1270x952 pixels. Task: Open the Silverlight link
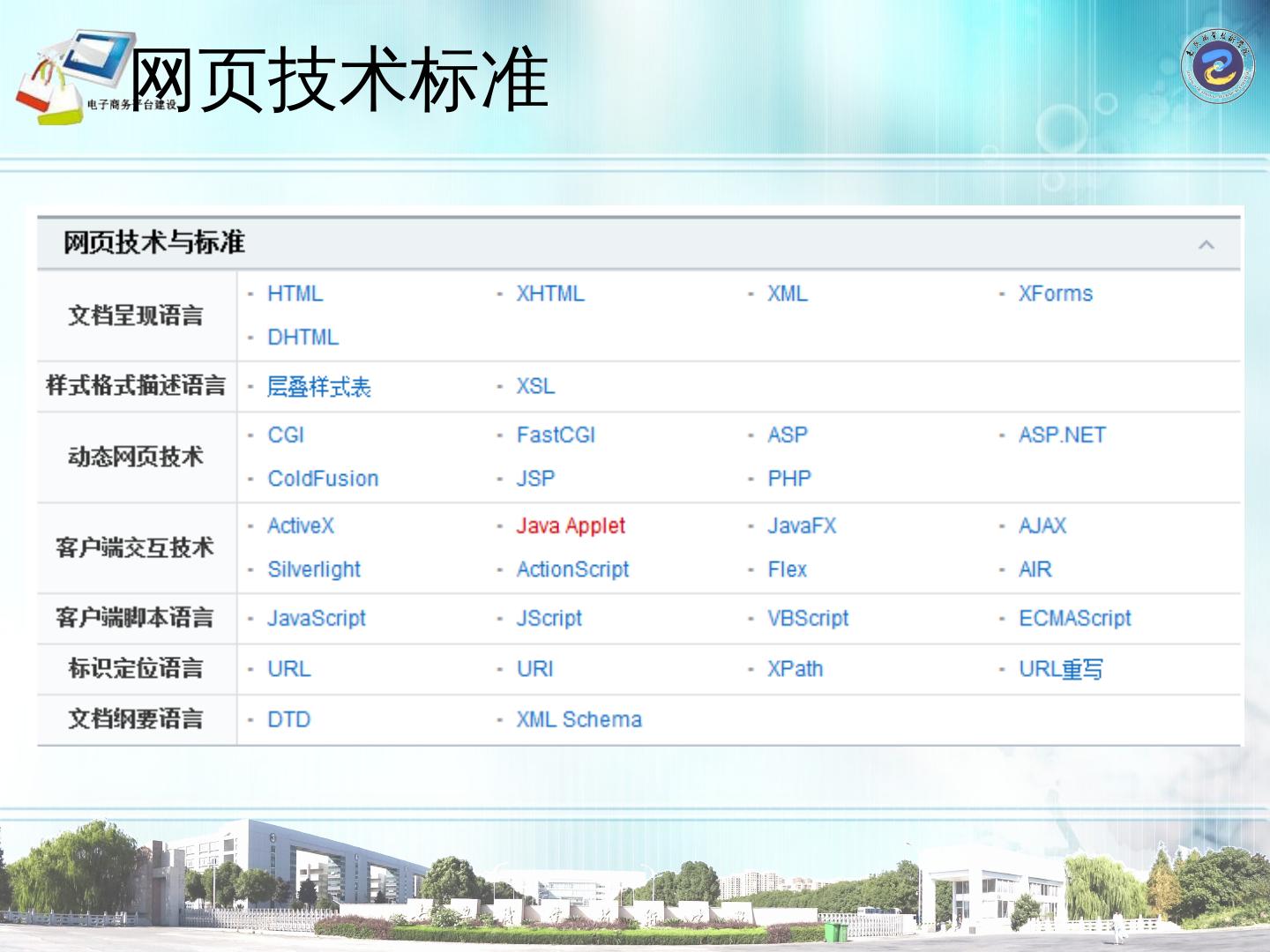314,569
